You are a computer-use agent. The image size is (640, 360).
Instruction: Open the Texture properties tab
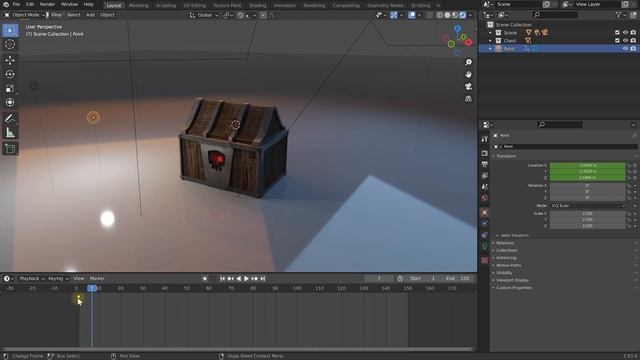click(484, 260)
